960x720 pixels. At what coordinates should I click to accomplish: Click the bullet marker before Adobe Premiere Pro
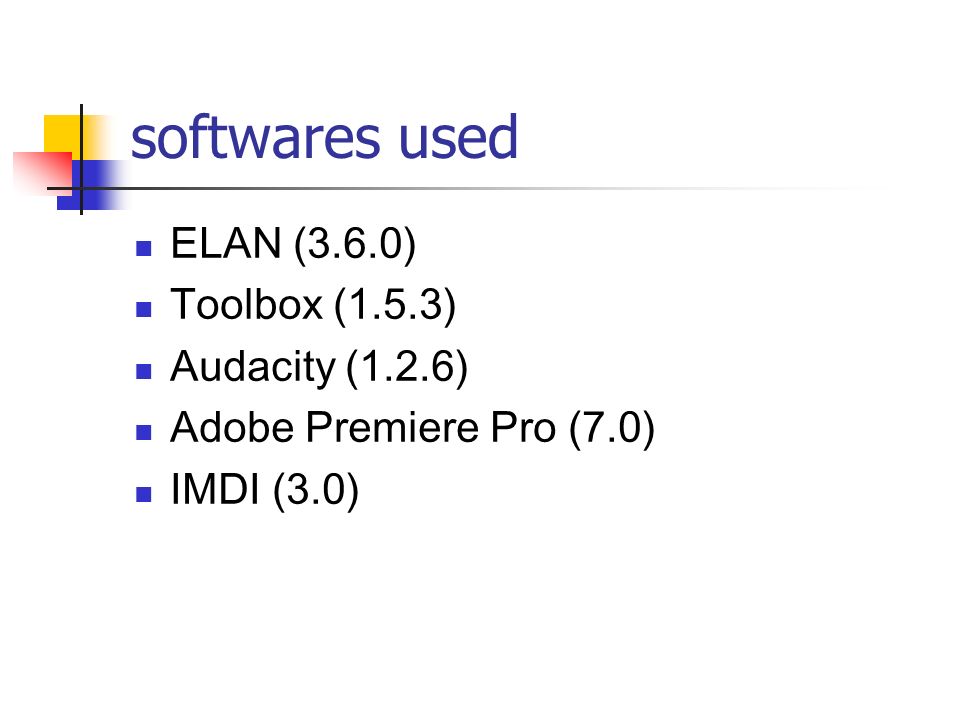click(x=143, y=432)
